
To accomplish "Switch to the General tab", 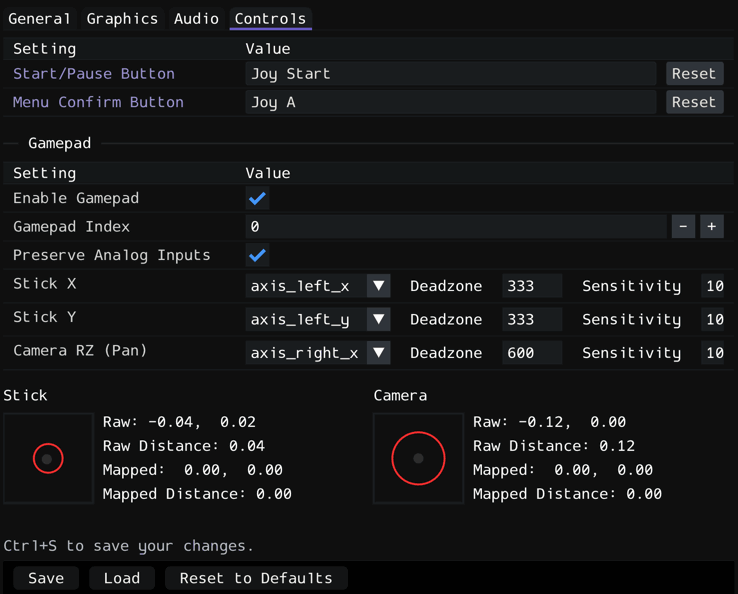I will tap(40, 19).
